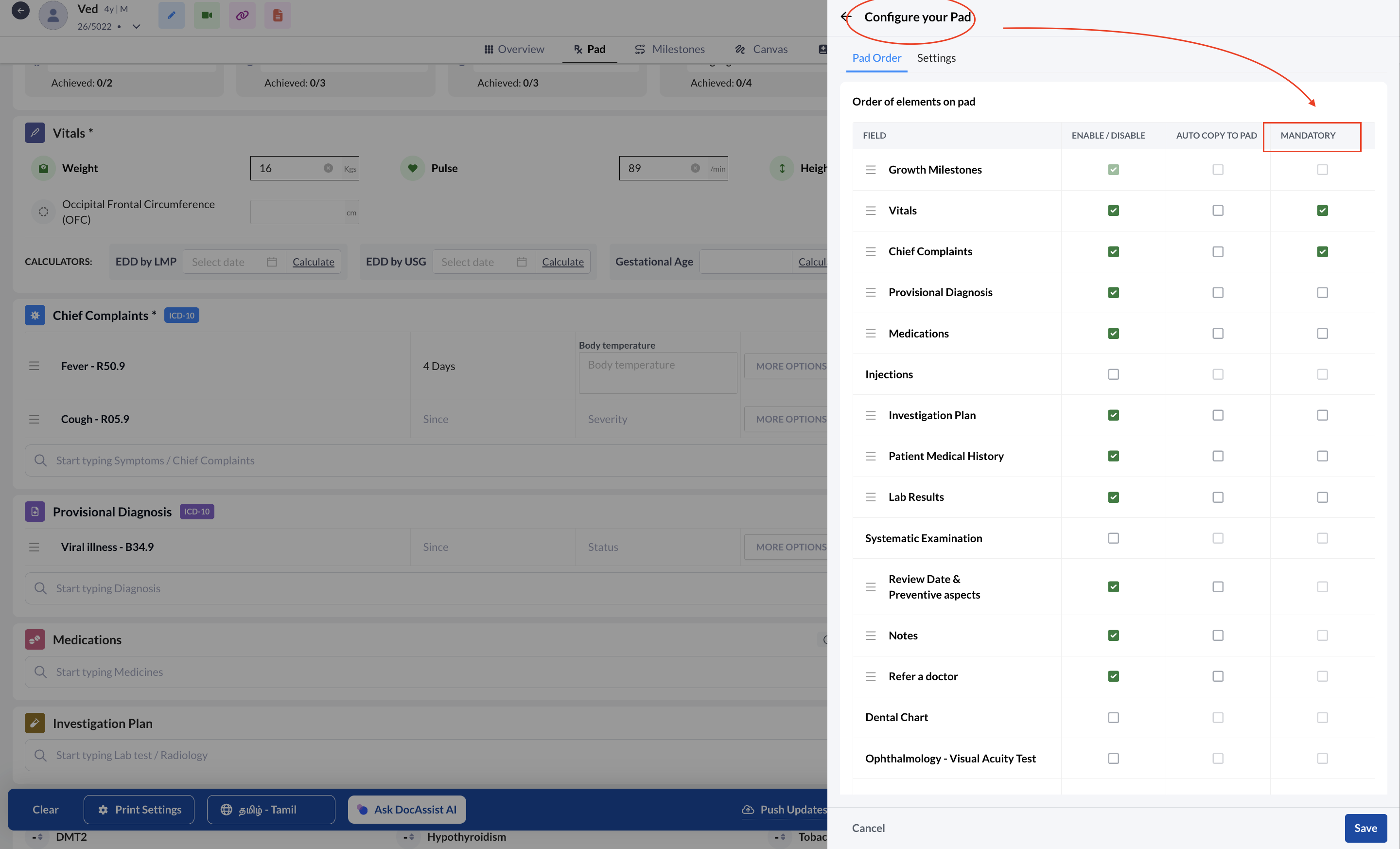Open the Tamil language selector

point(270,809)
